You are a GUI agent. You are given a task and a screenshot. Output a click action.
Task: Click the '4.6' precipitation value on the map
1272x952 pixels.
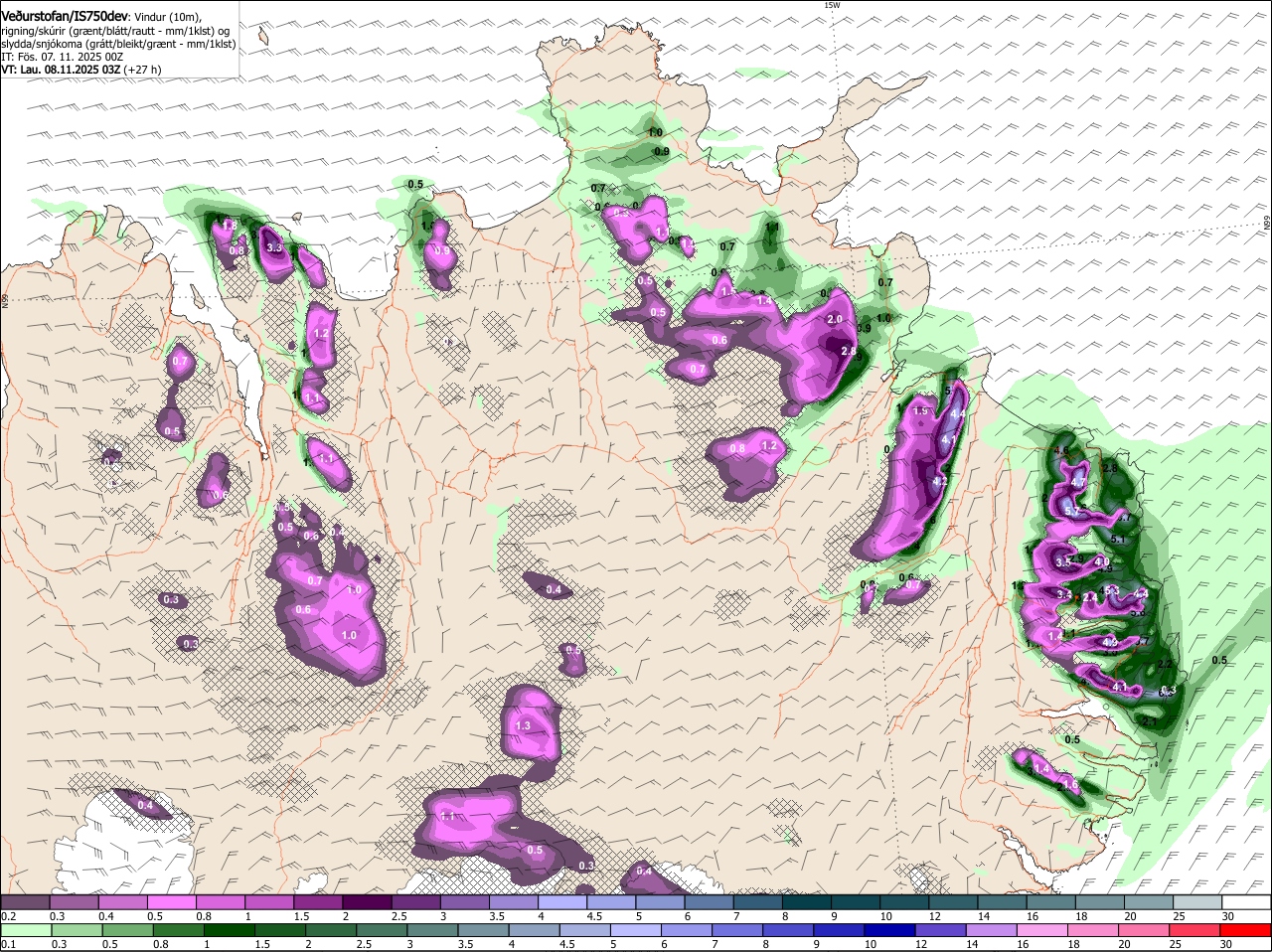tap(1061, 450)
